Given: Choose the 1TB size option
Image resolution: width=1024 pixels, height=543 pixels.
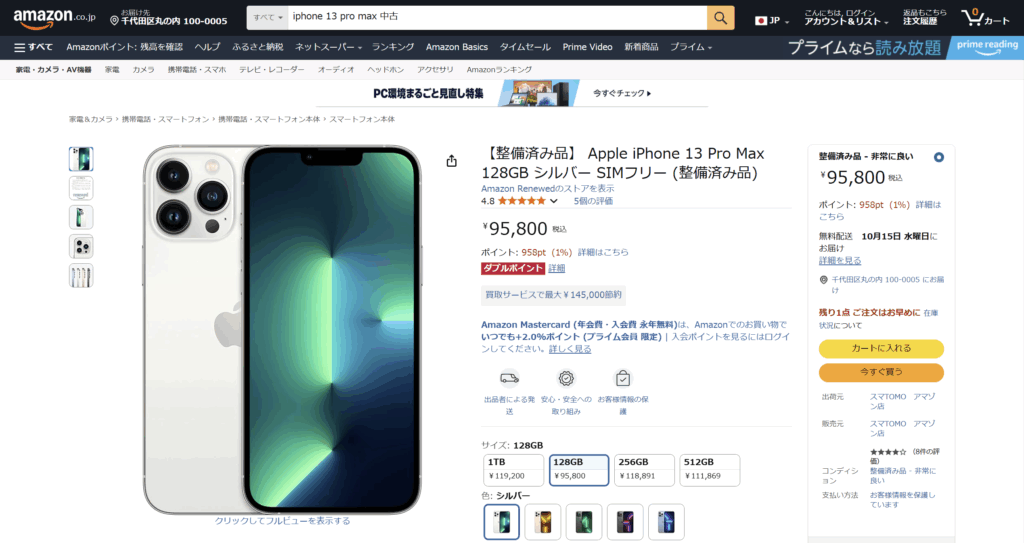Looking at the screenshot, I should click(x=513, y=470).
